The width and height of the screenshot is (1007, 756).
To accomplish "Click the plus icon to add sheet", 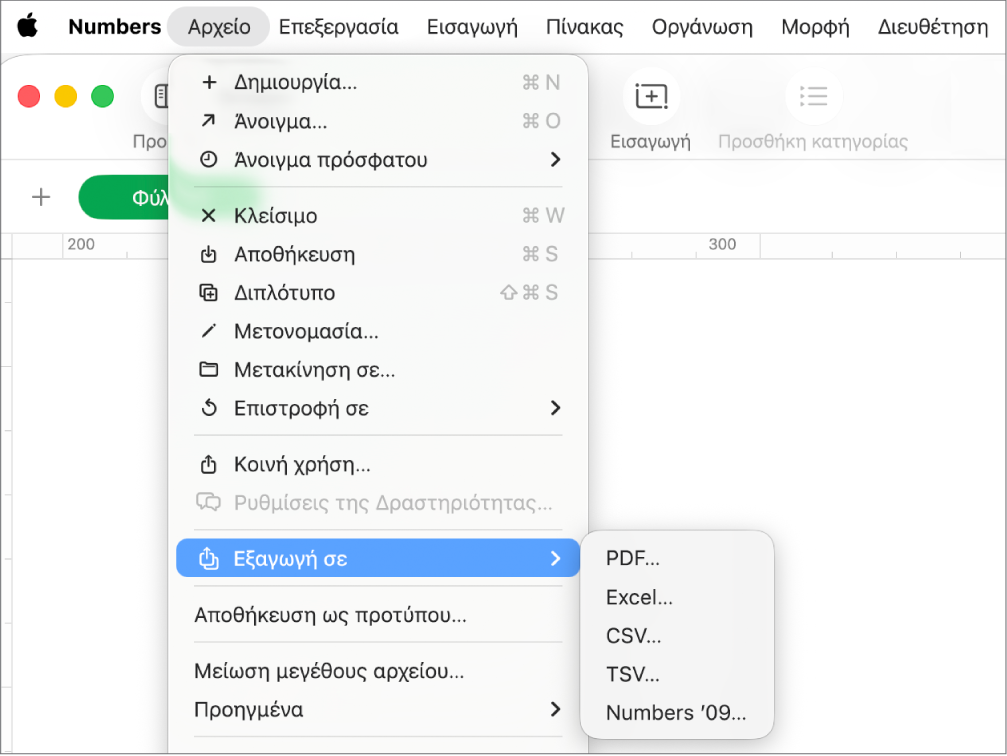I will (x=41, y=197).
